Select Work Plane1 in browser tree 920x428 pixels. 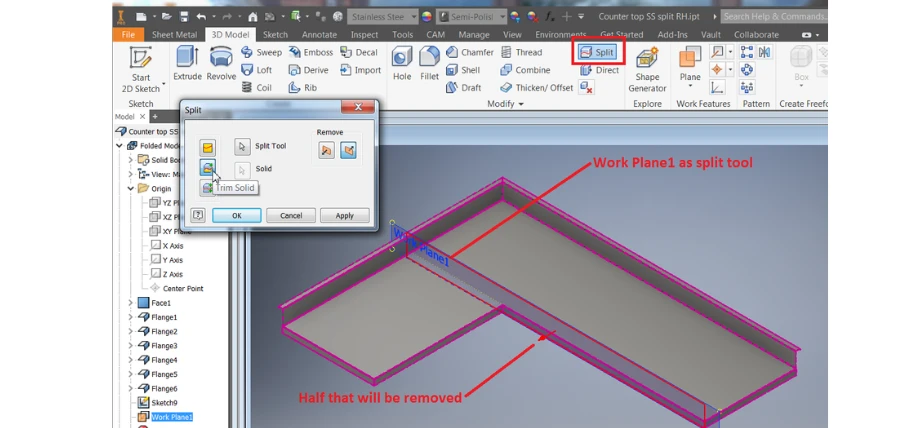171,417
